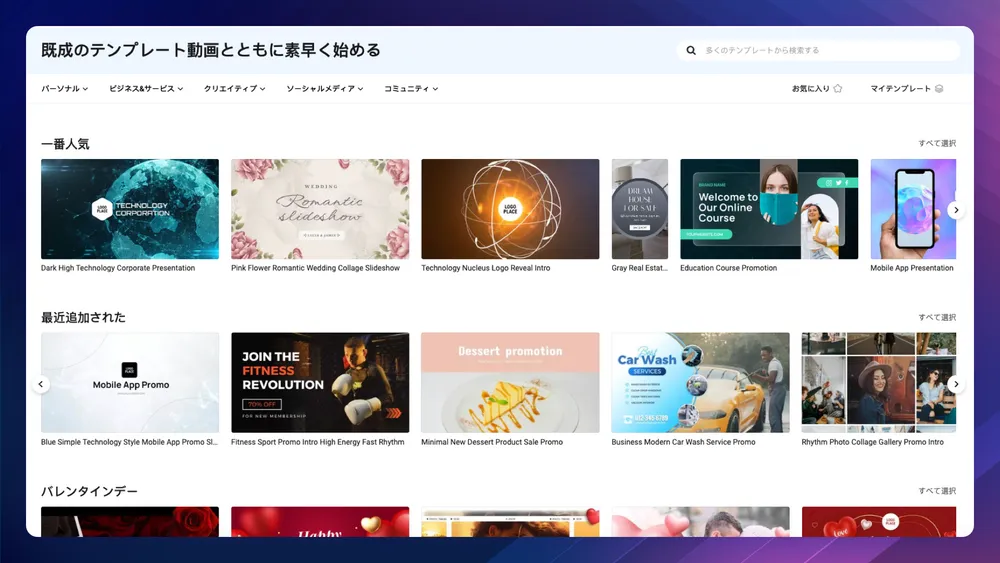Focus the template search input field
The width and height of the screenshot is (1000, 563).
[825, 50]
